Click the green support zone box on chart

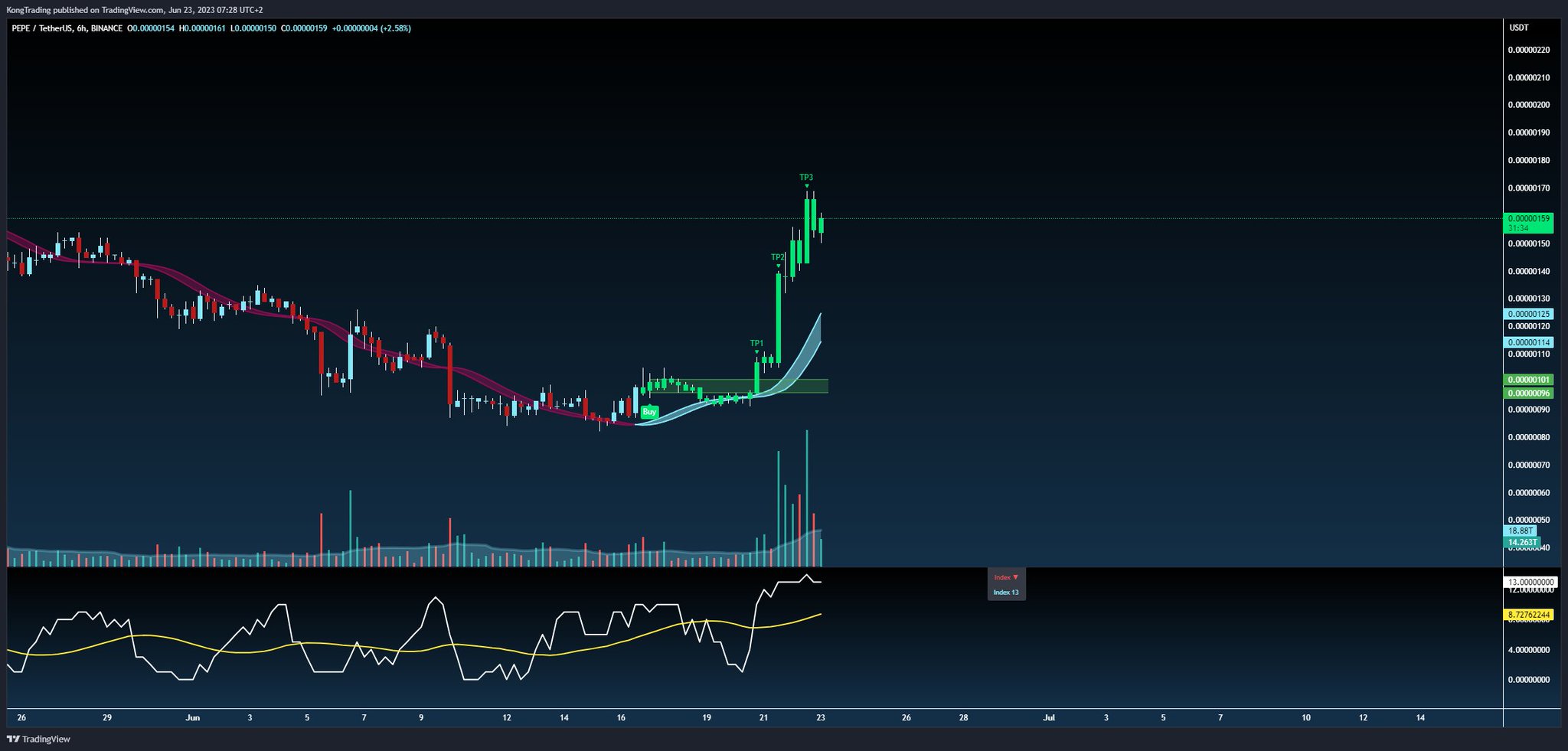point(737,386)
